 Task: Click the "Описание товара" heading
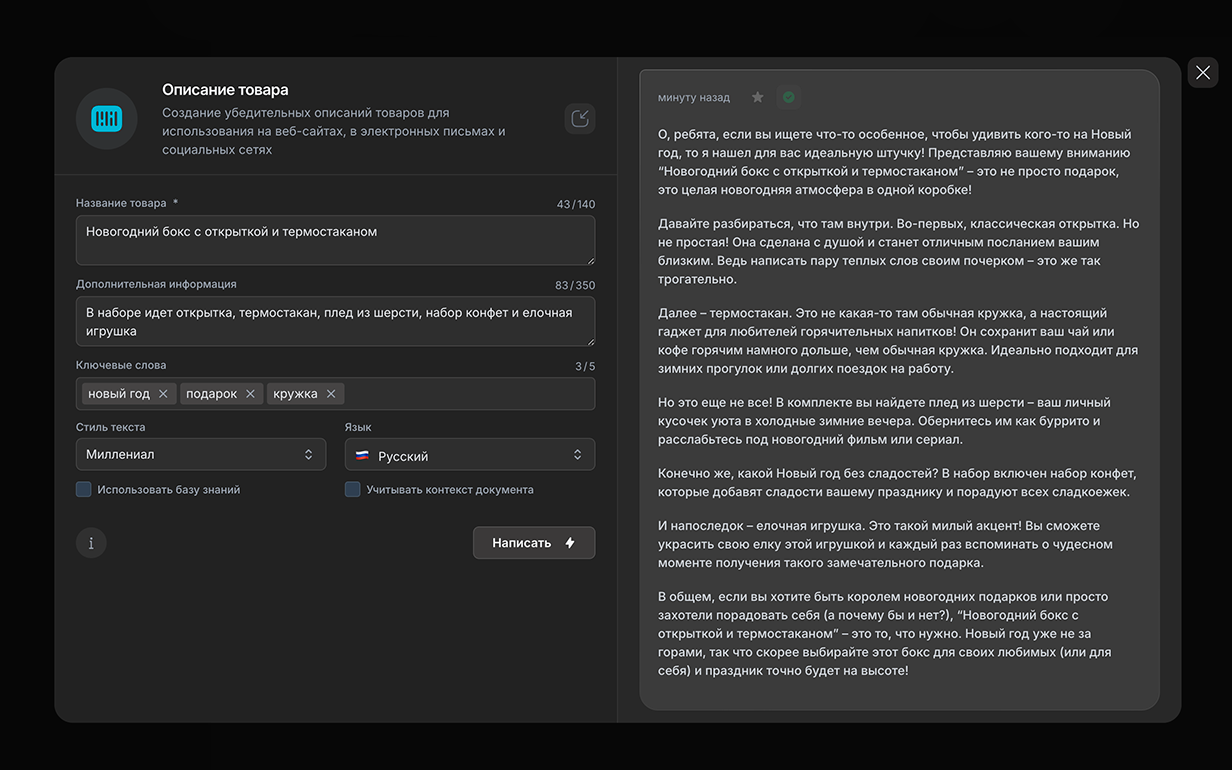[225, 90]
